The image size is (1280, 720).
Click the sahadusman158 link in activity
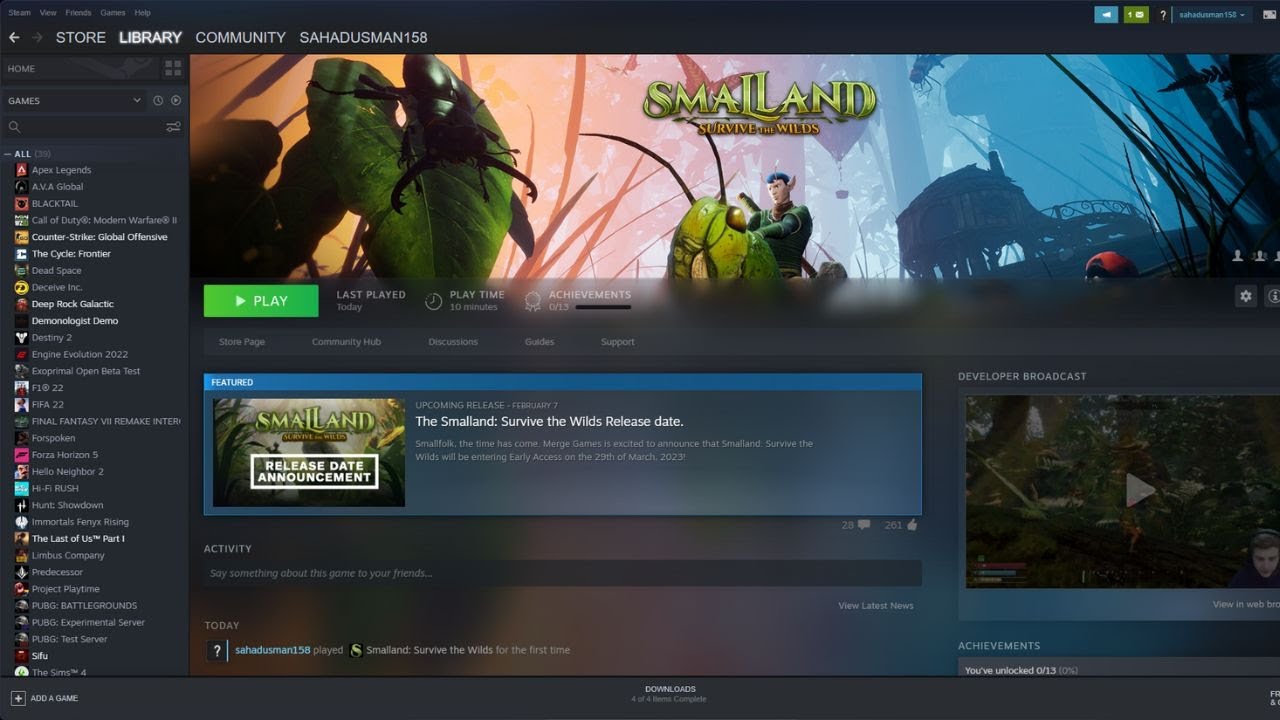272,650
